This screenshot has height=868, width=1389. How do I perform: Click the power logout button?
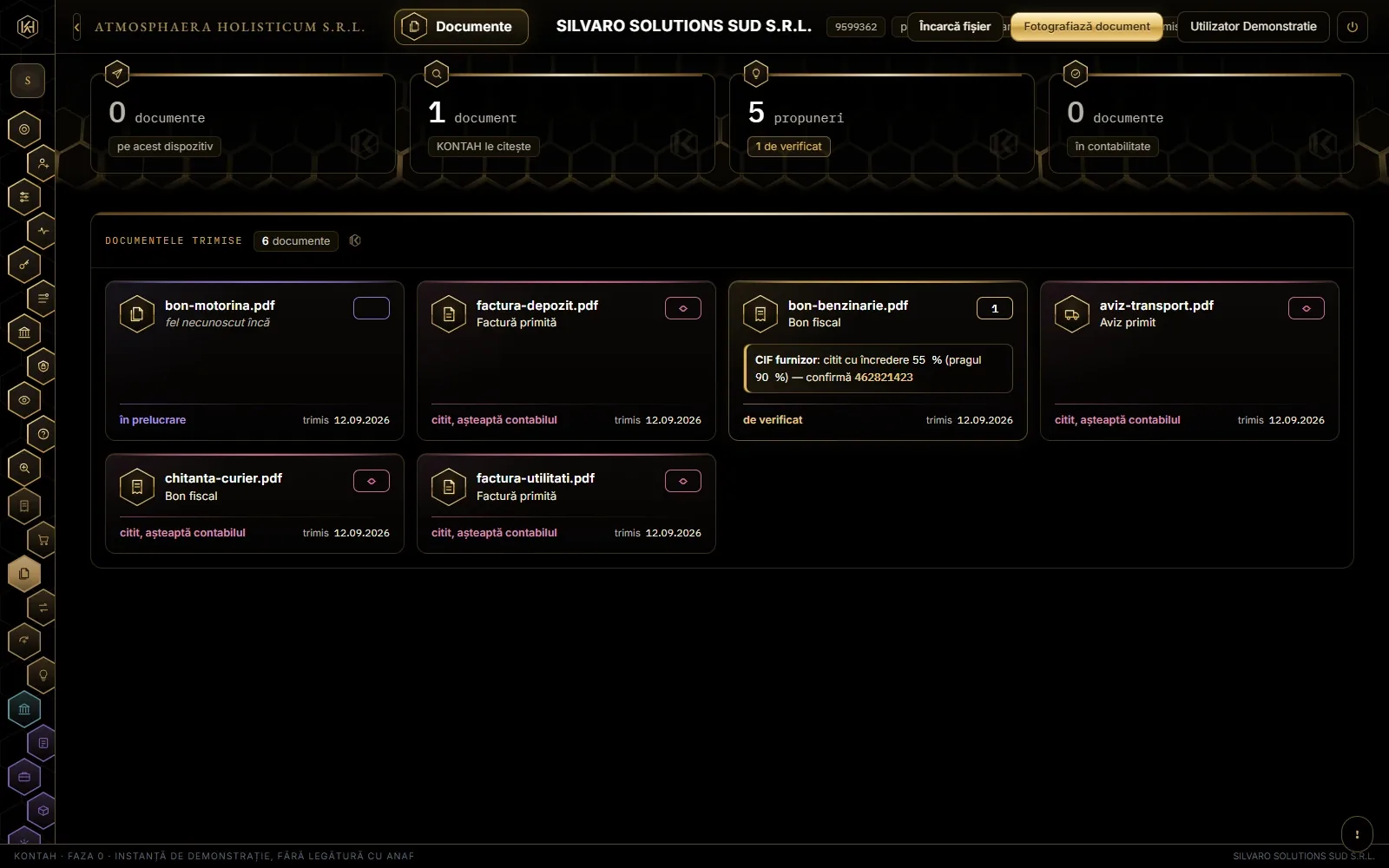1352,27
